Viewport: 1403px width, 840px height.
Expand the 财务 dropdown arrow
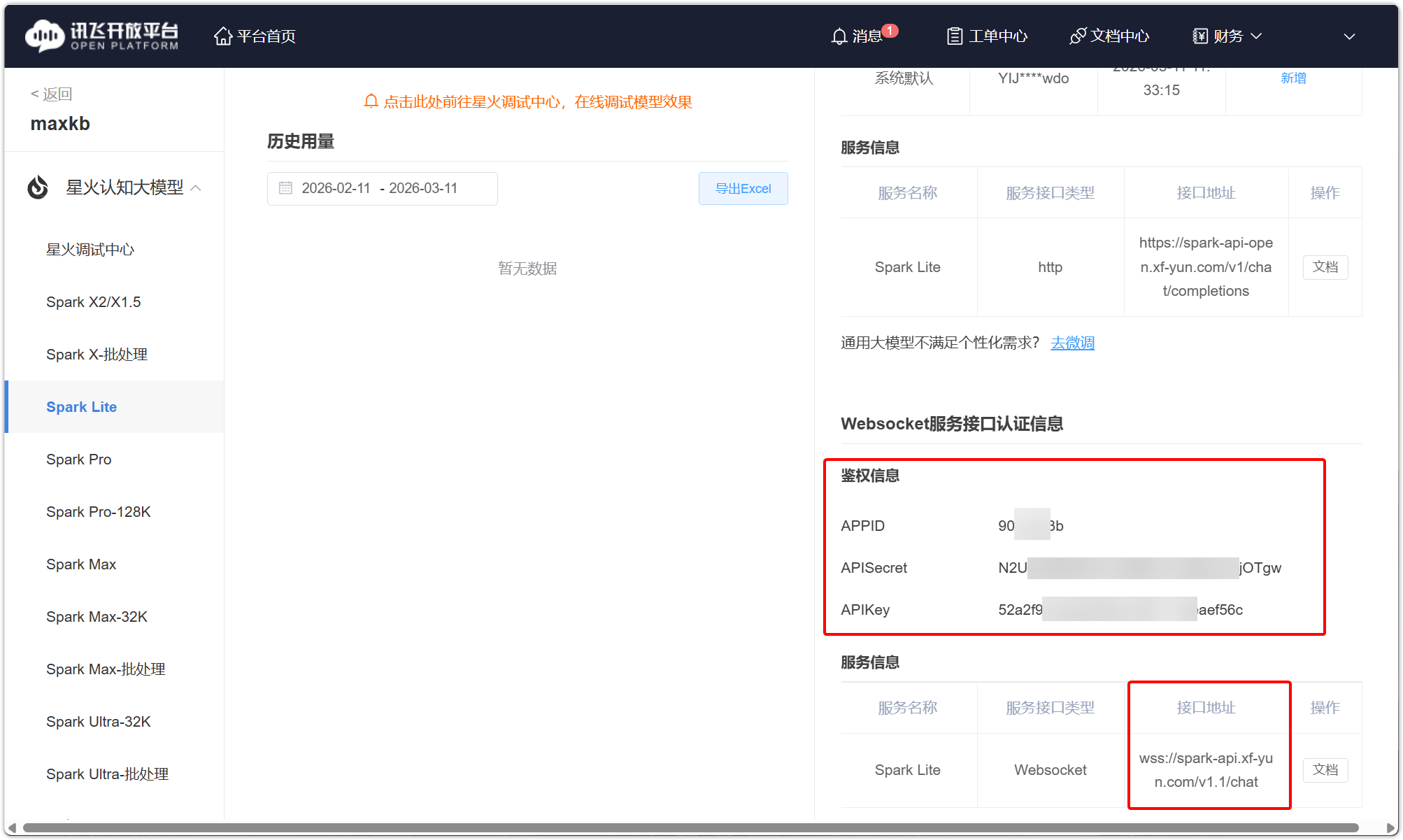pos(1256,36)
